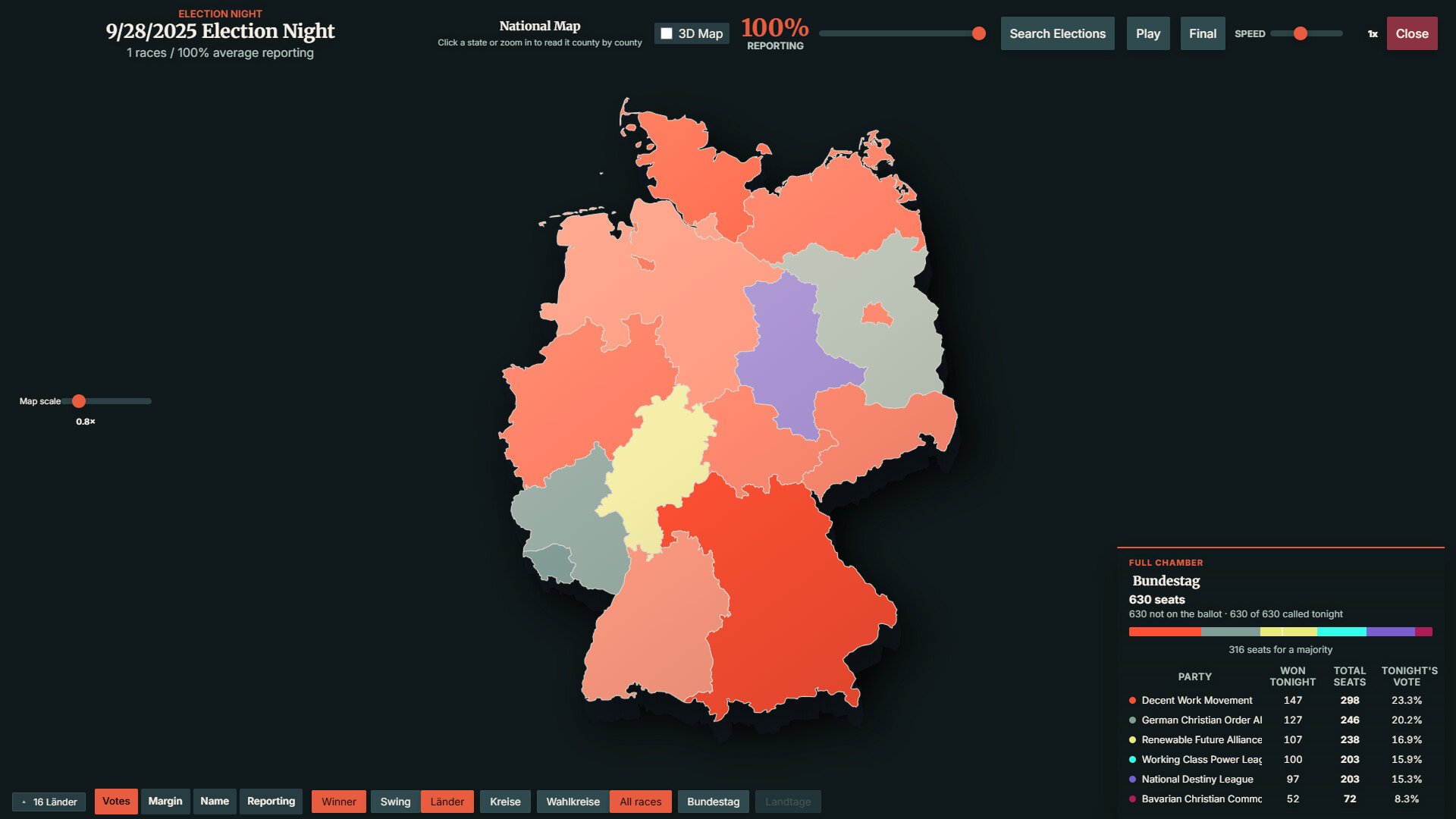Click the red segment of seat bar
The image size is (1456, 819).
(x=1165, y=632)
